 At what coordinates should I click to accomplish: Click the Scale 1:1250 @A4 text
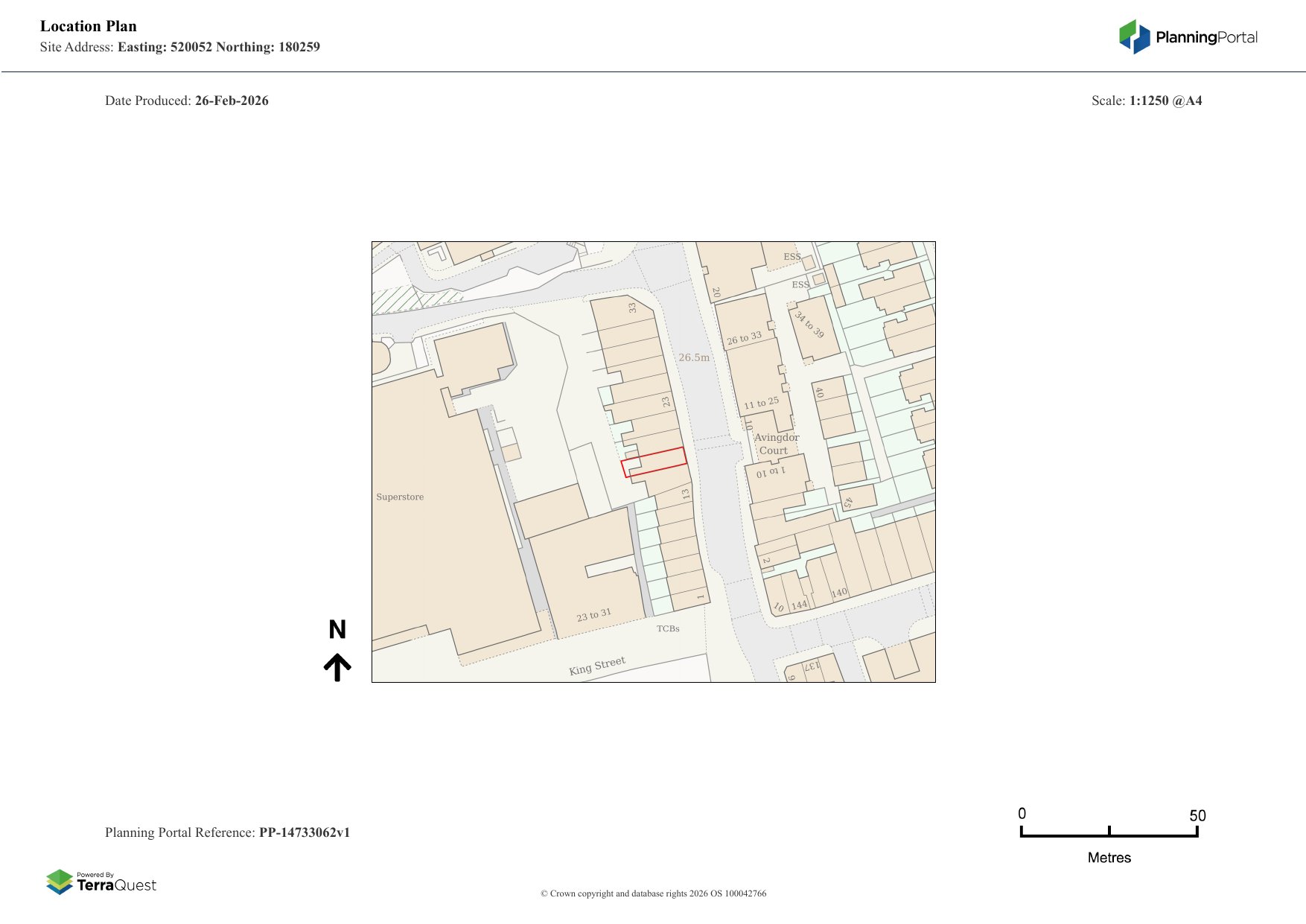coord(1146,101)
